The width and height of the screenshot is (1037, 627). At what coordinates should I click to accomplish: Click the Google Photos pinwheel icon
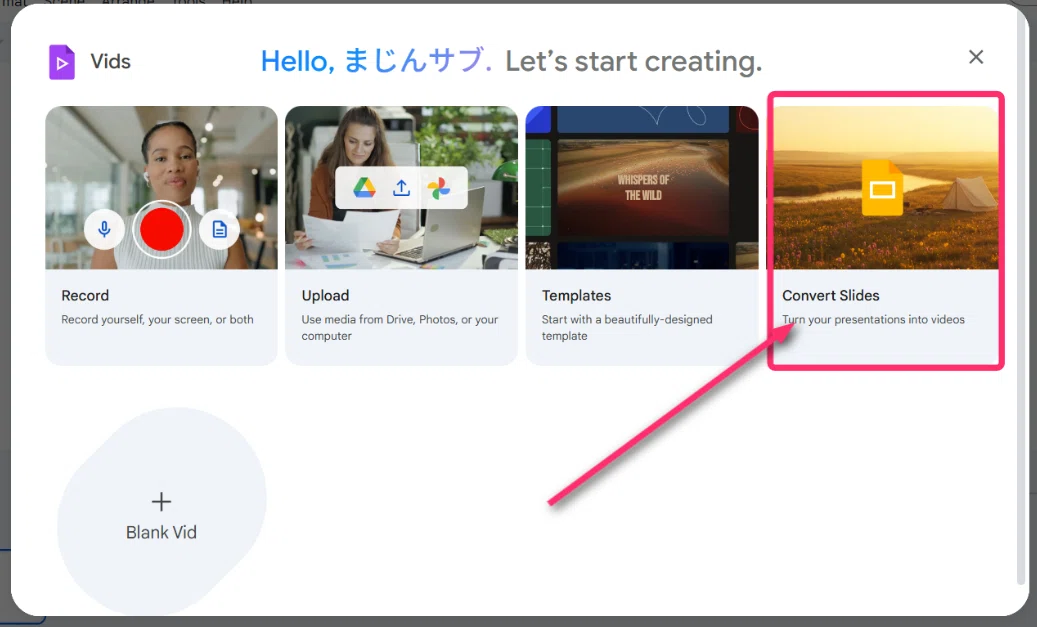point(438,188)
